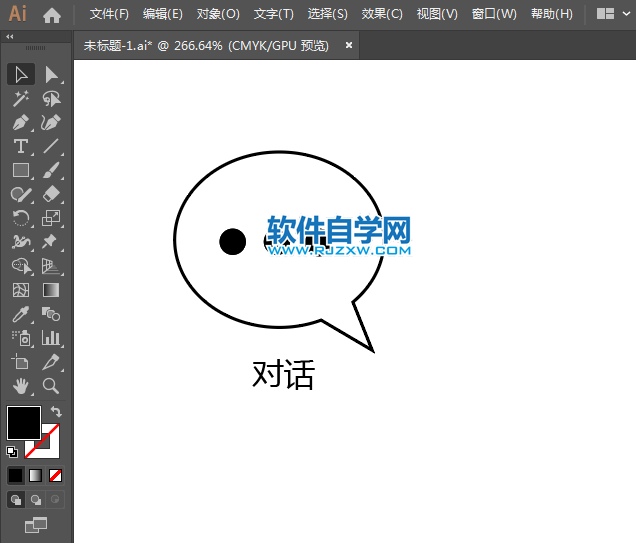
Task: Open the 选择(S) menu
Action: pos(327,14)
